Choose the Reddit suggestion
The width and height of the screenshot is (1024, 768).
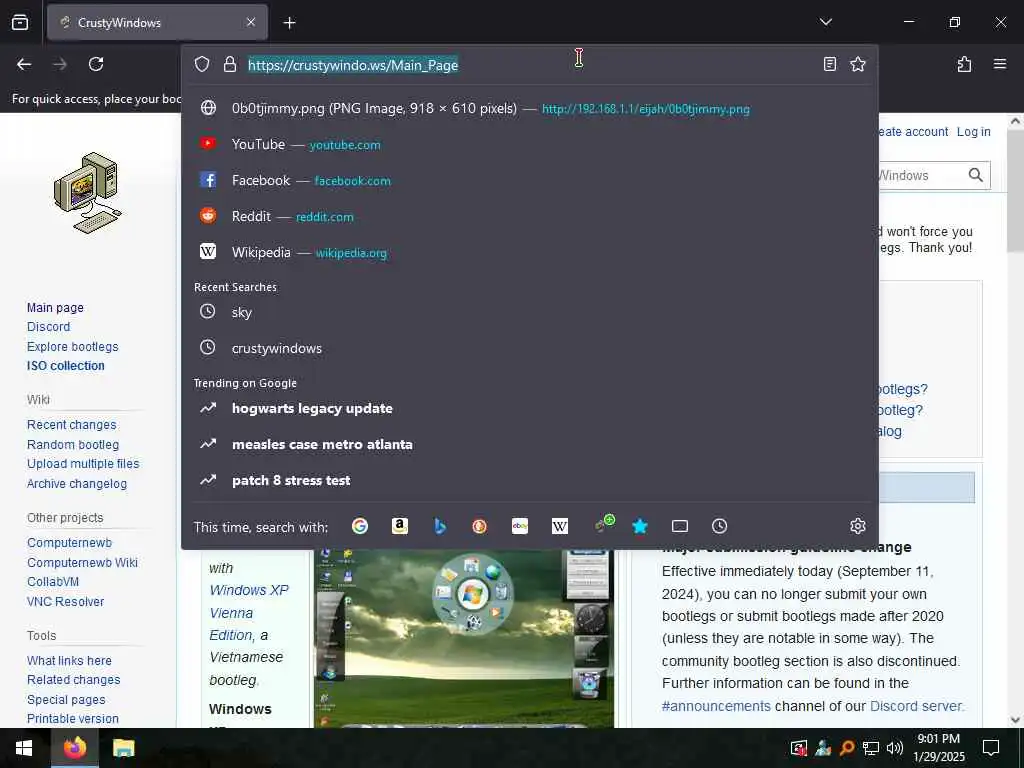pos(530,216)
